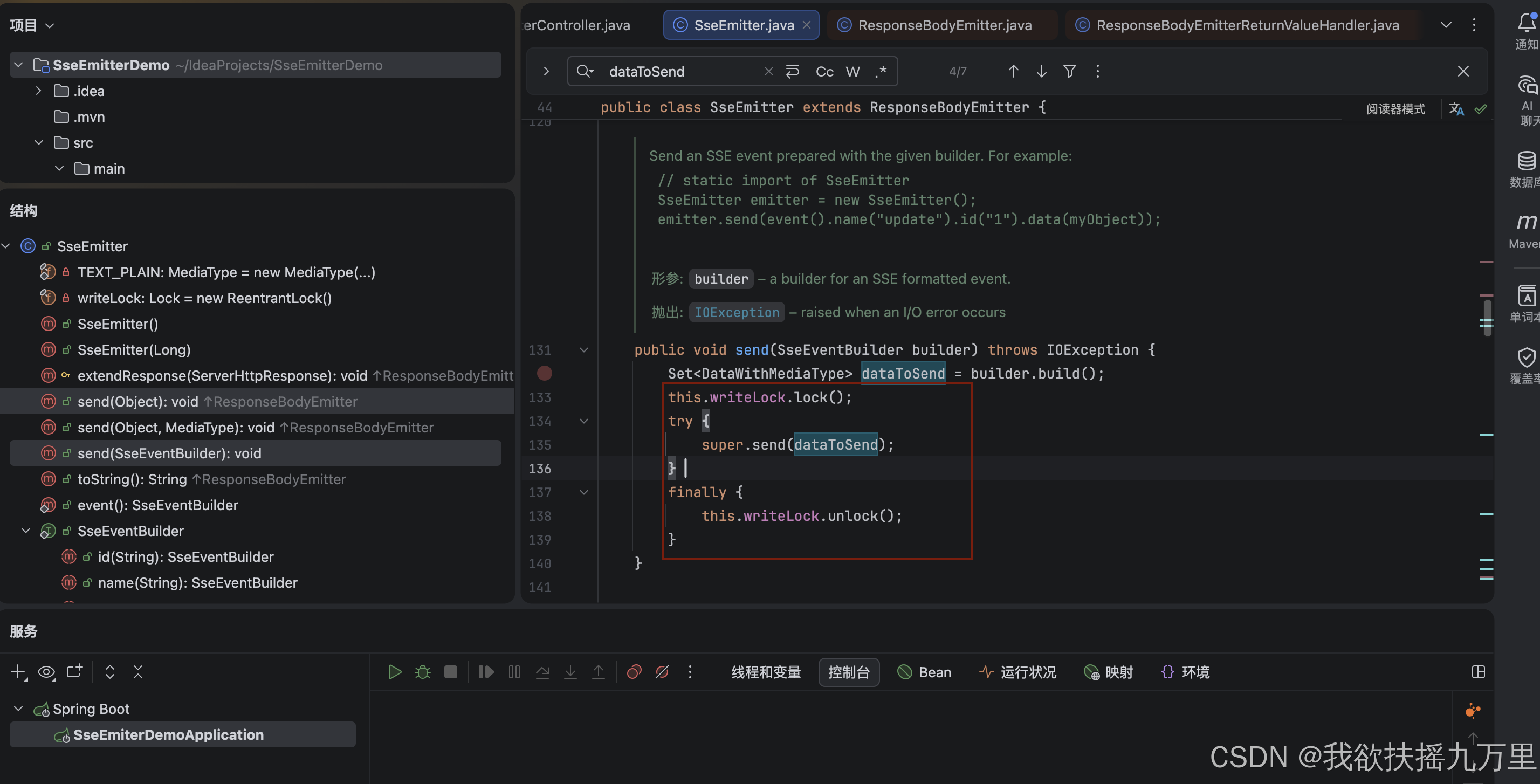Click Reader Mode (阅读器模式) button
The height and width of the screenshot is (784, 1540).
[x=1395, y=109]
